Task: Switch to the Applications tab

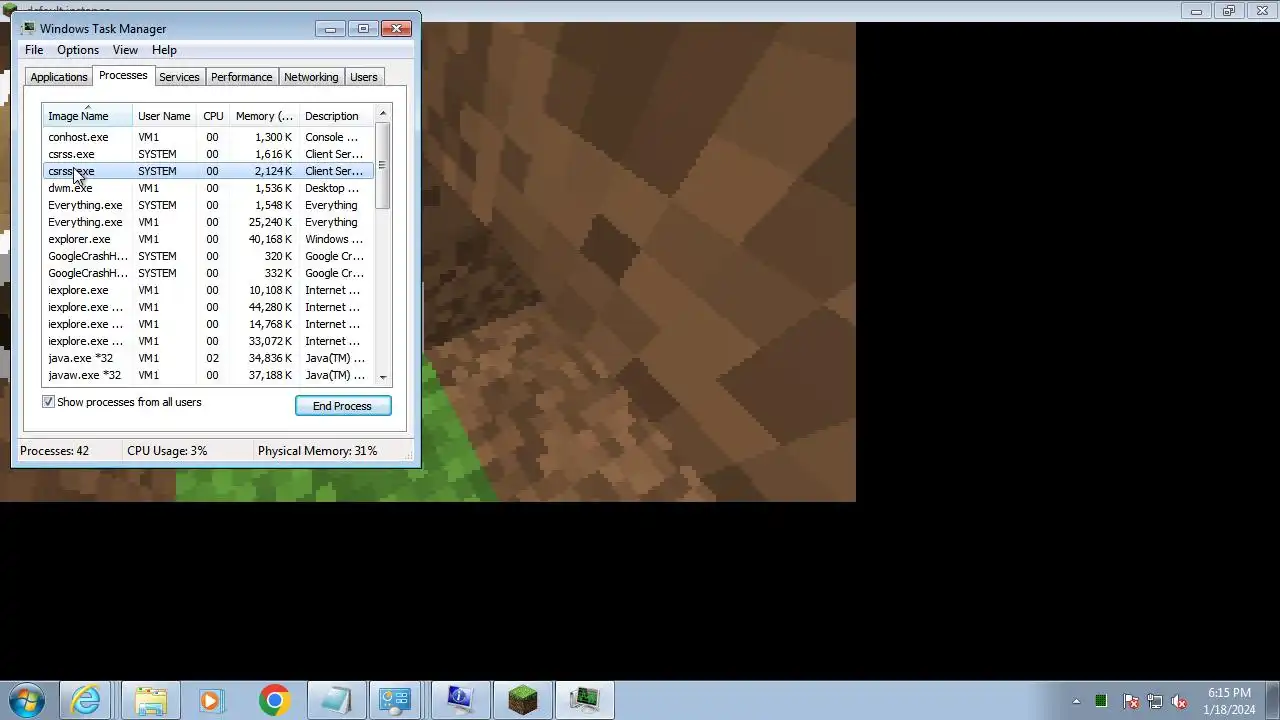Action: tap(59, 77)
